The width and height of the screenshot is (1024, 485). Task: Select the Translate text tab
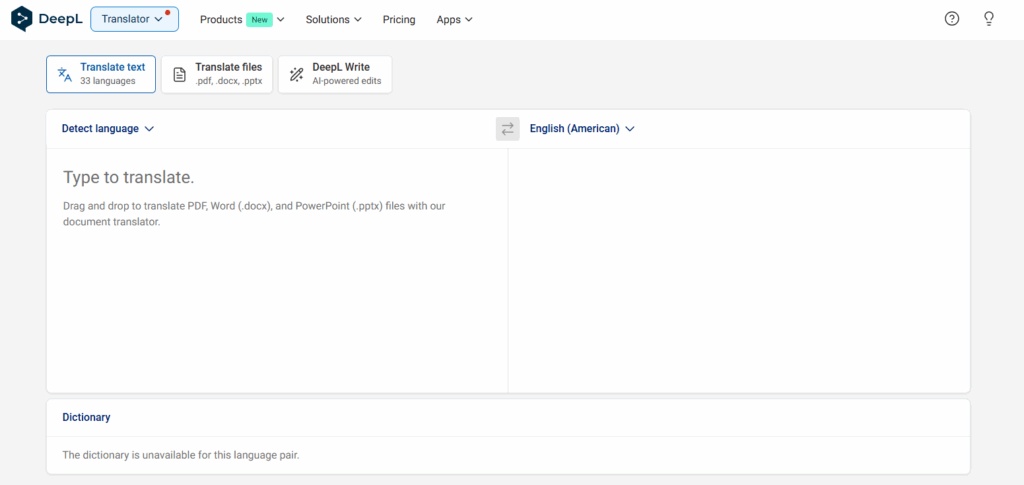click(x=101, y=74)
